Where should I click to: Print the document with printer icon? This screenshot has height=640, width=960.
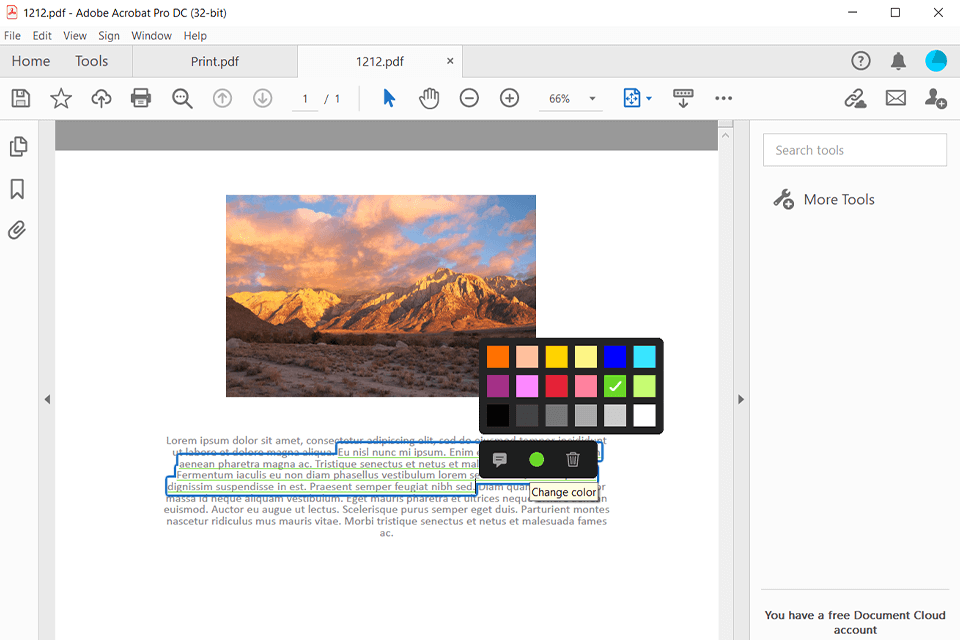[141, 98]
